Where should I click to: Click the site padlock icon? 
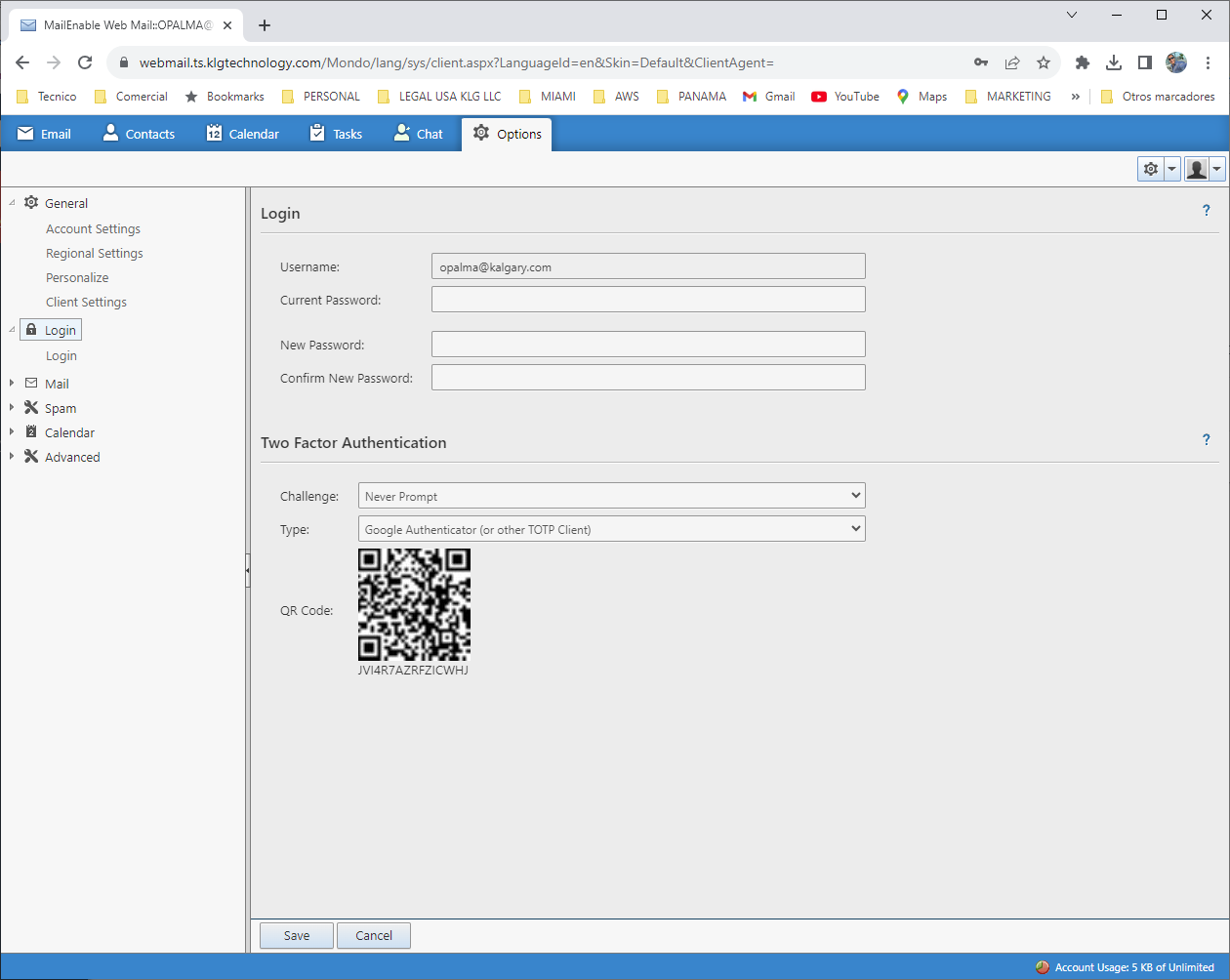click(x=123, y=62)
